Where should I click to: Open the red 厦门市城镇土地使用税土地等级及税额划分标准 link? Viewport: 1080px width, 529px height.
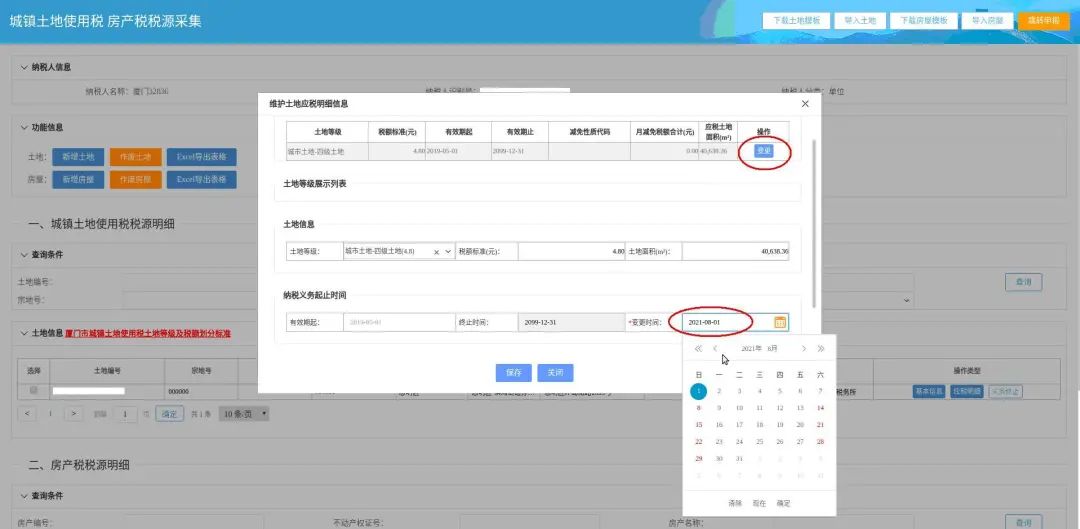coord(148,333)
